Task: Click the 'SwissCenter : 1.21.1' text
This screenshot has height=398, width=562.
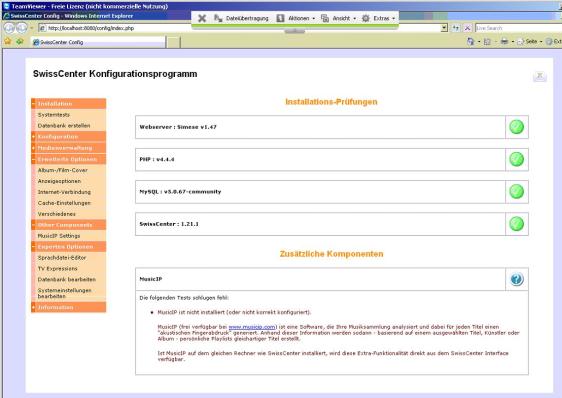Action: click(169, 224)
